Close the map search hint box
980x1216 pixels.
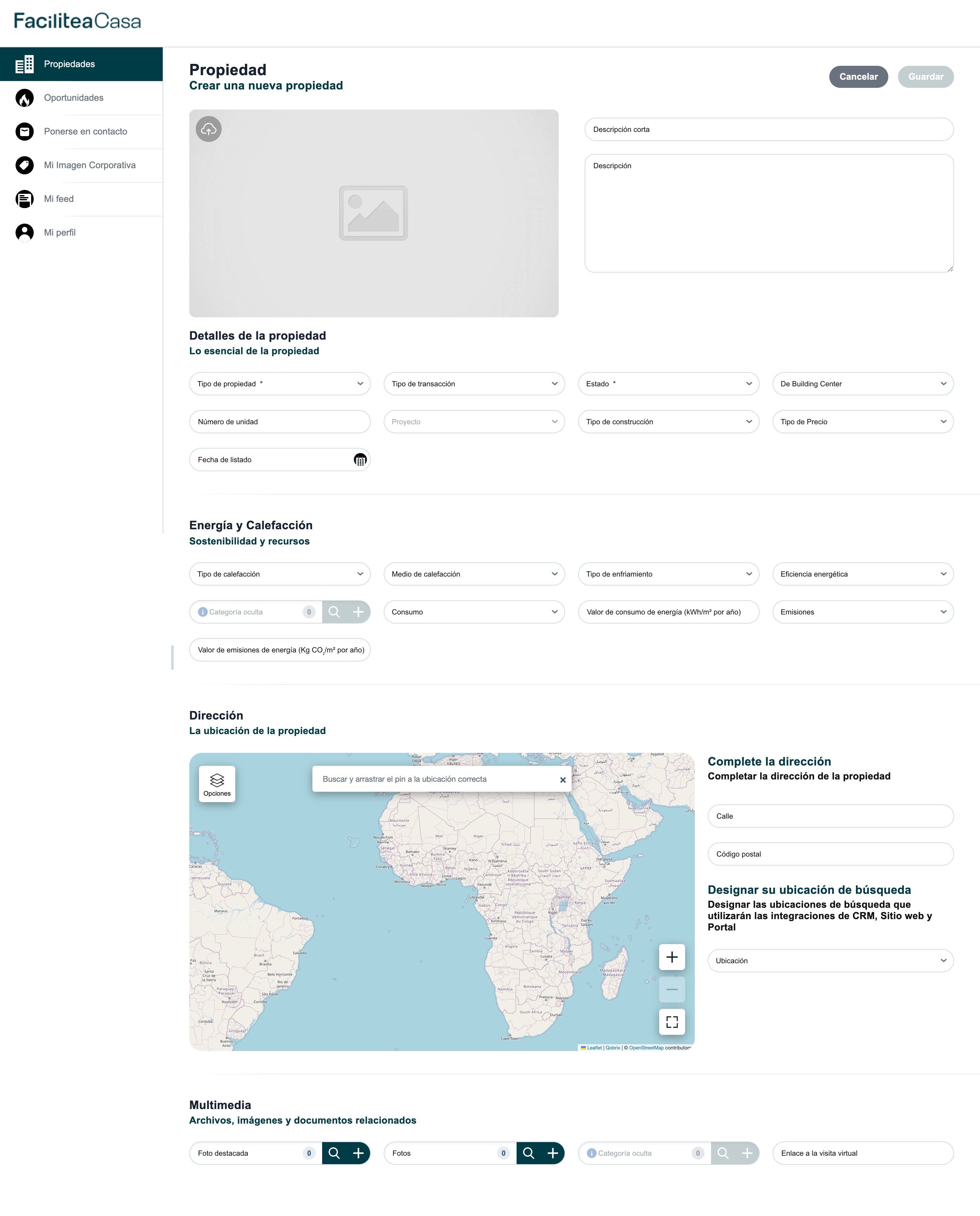(x=562, y=780)
